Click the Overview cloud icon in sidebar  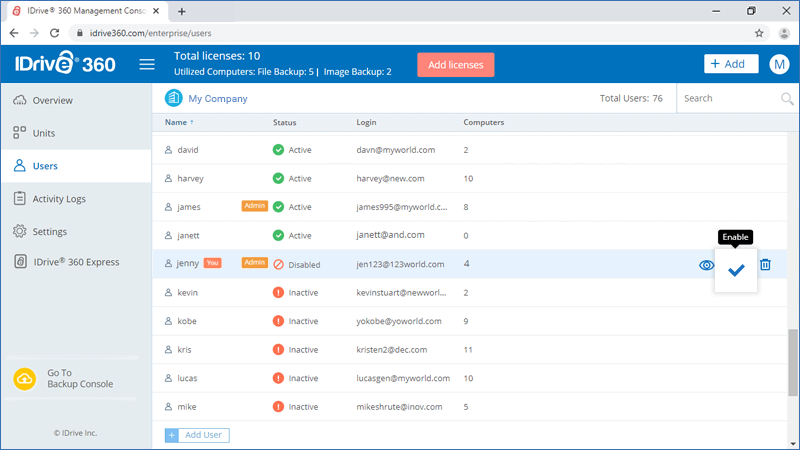(19, 100)
